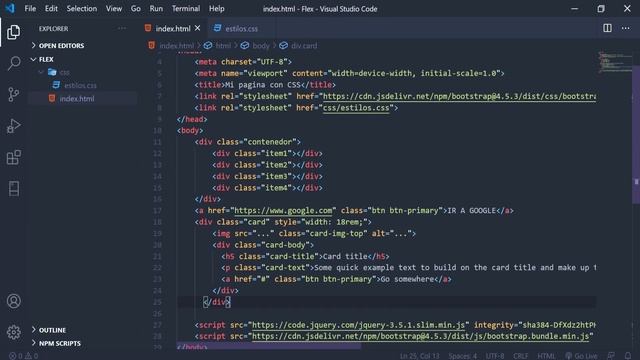This screenshot has height=360, width=640.
Task: Open editor More Actions ellipsis
Action: pos(625,28)
